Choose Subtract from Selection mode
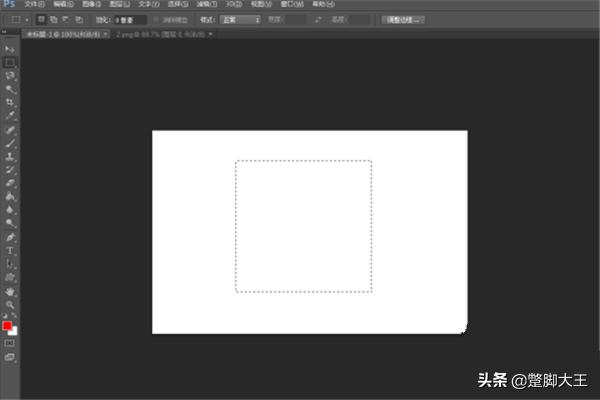This screenshot has height=400, width=600. point(66,20)
